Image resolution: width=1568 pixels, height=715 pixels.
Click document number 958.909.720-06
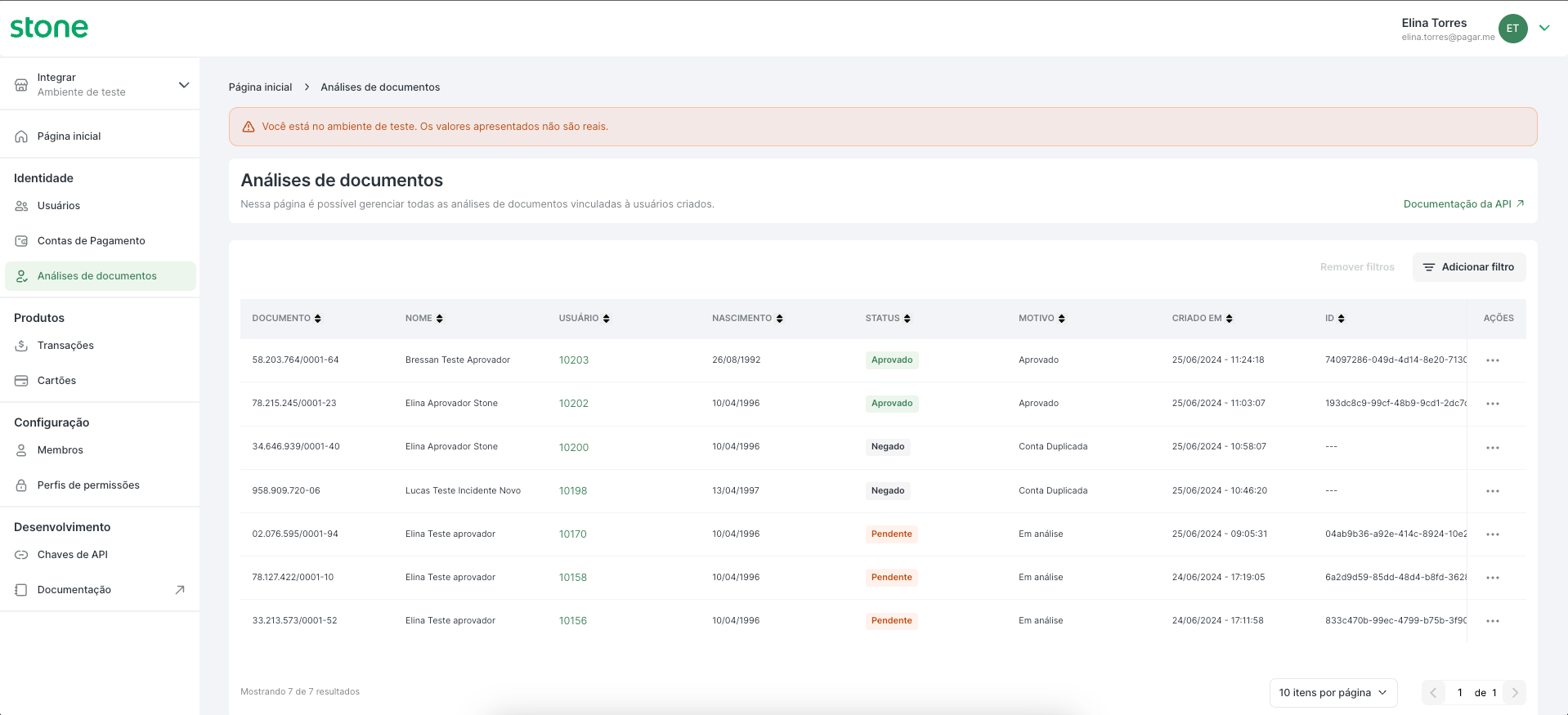pos(286,491)
